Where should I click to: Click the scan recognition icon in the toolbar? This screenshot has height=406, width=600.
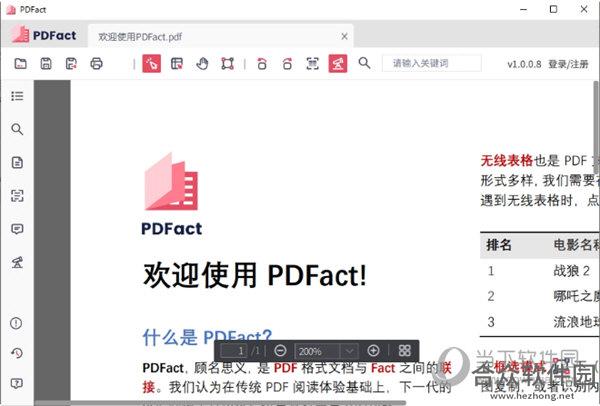click(x=313, y=64)
